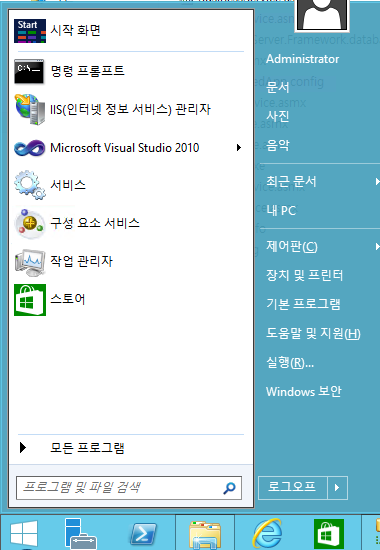This screenshot has height=550, width=380.
Task: Click the Administrator user picture
Action: point(322,15)
